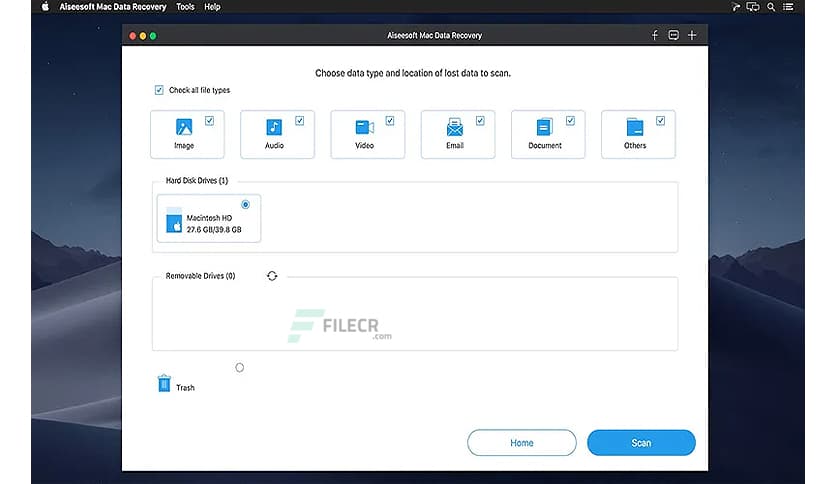
Task: Click the Others folder icon
Action: [x=634, y=127]
